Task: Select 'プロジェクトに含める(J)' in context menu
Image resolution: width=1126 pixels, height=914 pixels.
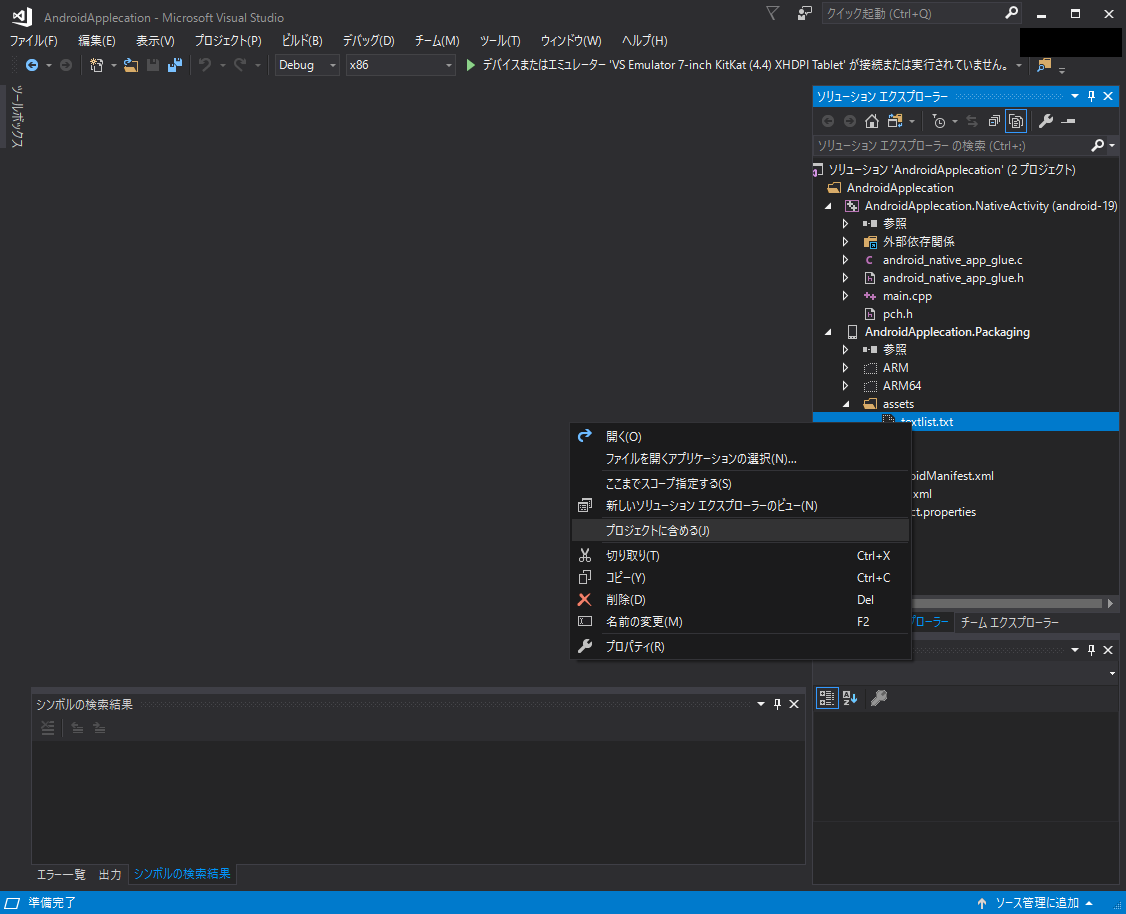Action: click(x=657, y=531)
